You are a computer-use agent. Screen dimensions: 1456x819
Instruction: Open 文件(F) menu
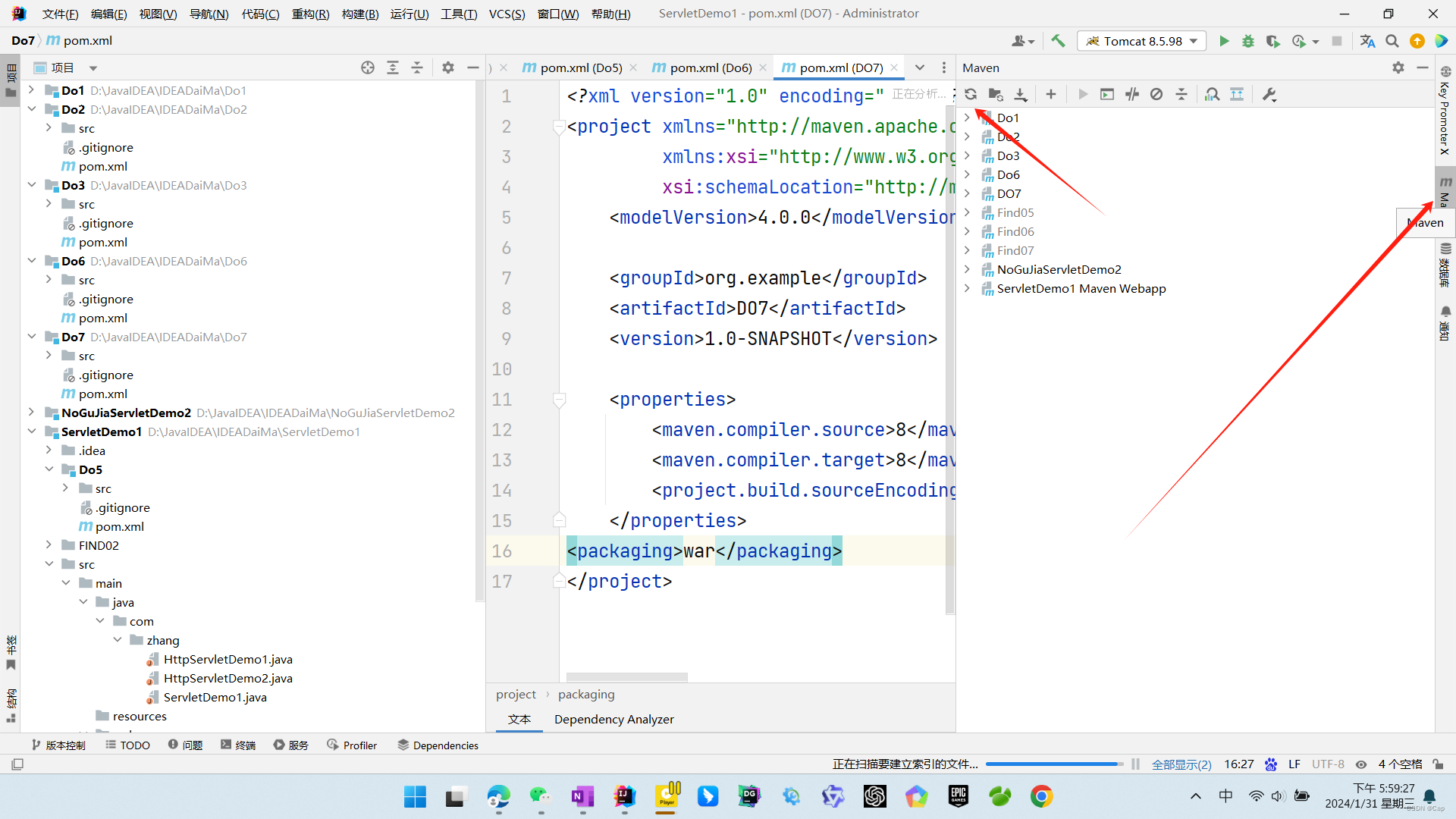60,14
